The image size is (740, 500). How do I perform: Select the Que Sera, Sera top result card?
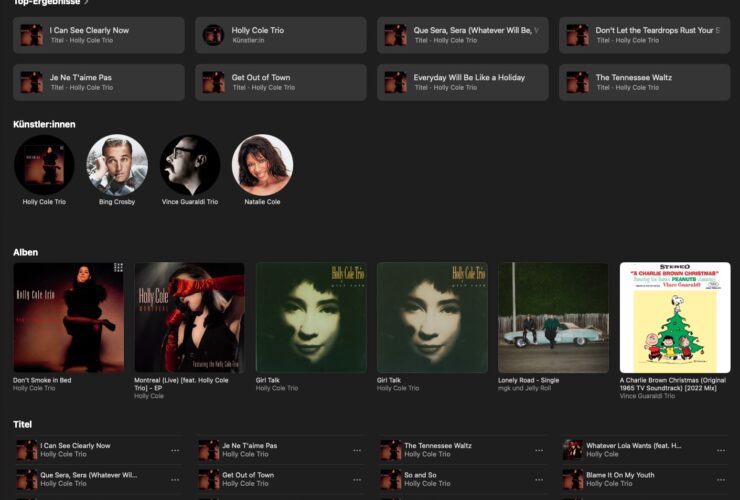point(462,35)
